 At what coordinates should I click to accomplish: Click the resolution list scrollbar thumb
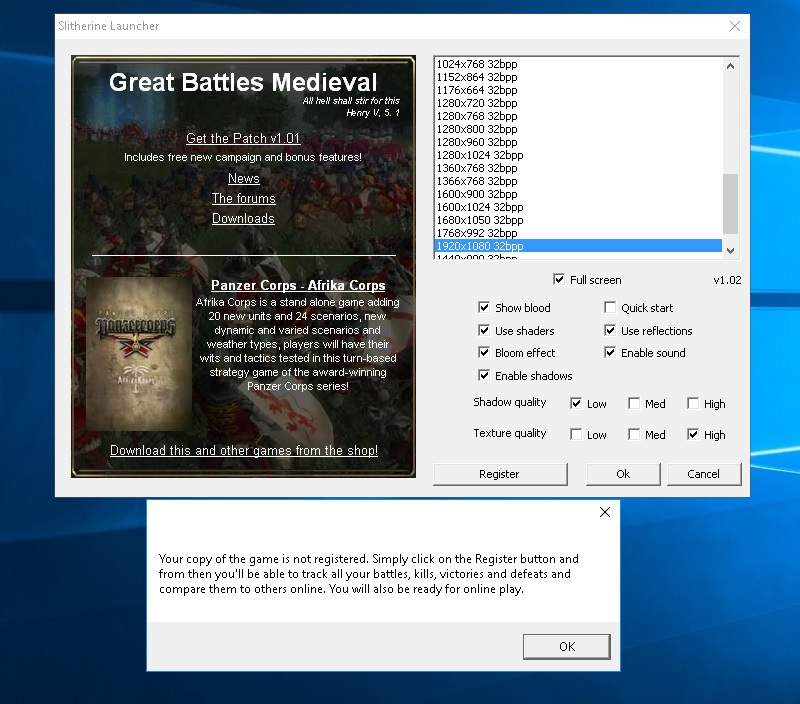pos(731,204)
